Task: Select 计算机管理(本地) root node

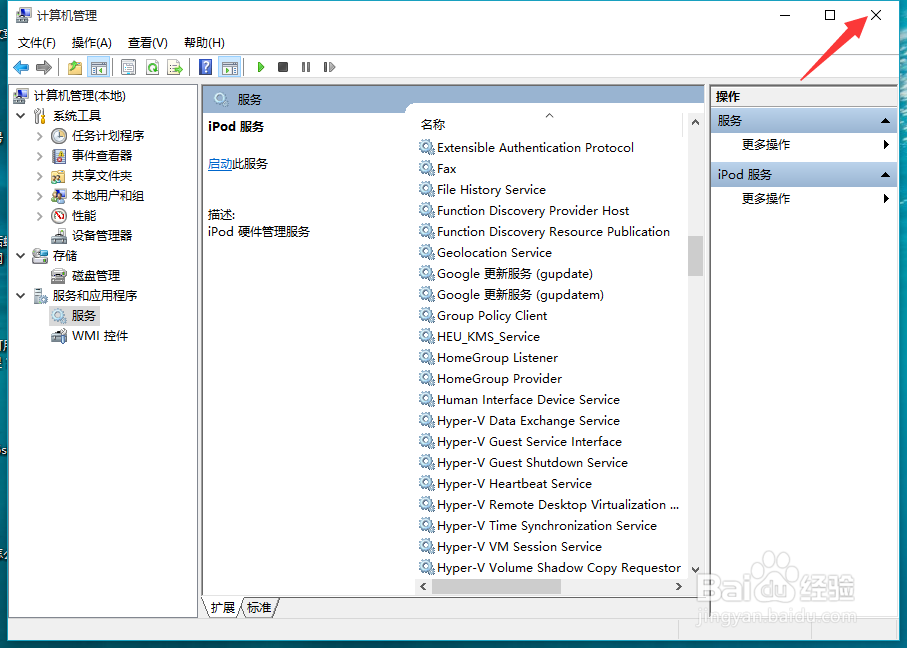Action: pos(80,95)
